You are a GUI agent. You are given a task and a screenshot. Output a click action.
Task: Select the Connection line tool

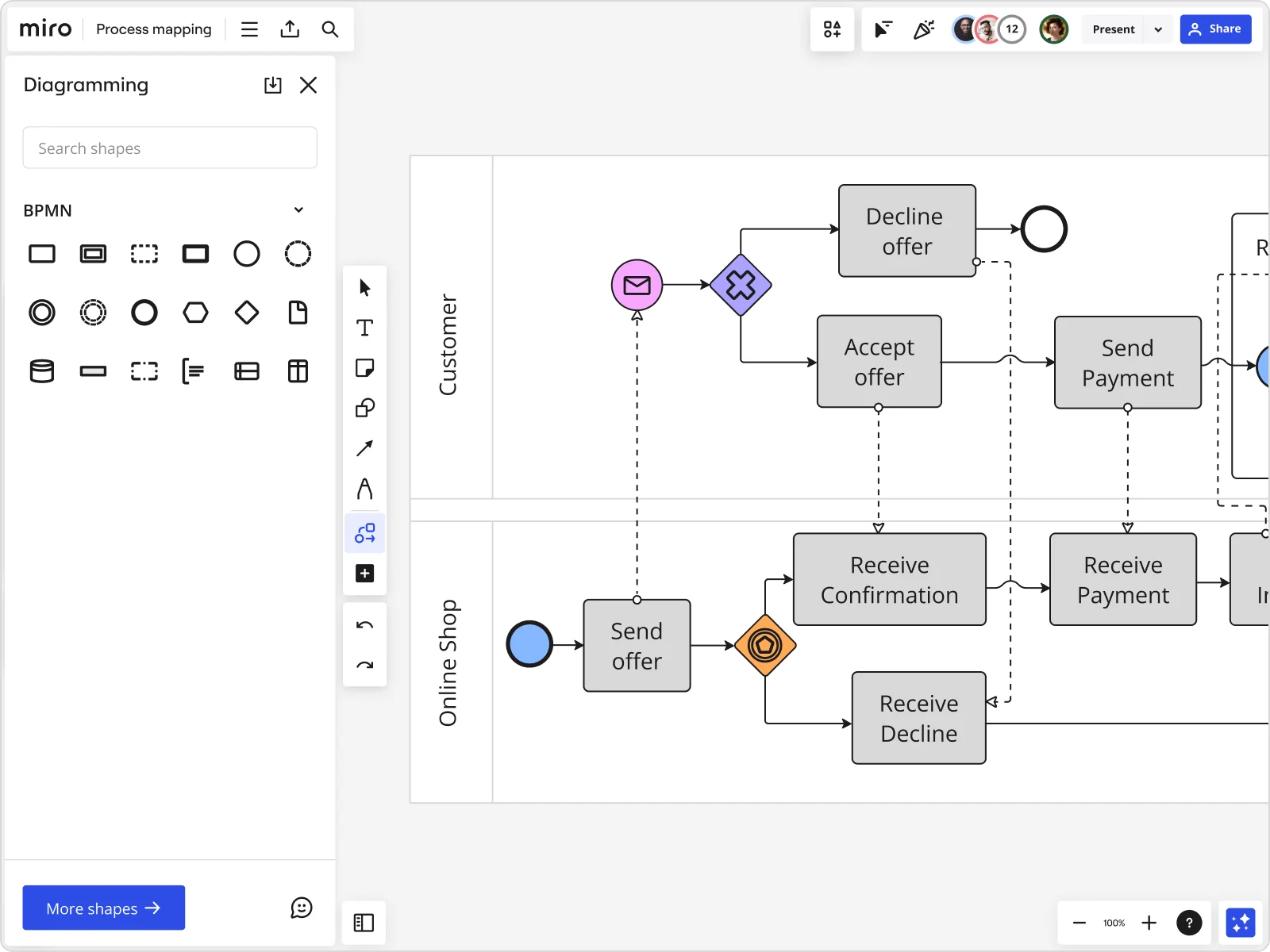pos(365,448)
